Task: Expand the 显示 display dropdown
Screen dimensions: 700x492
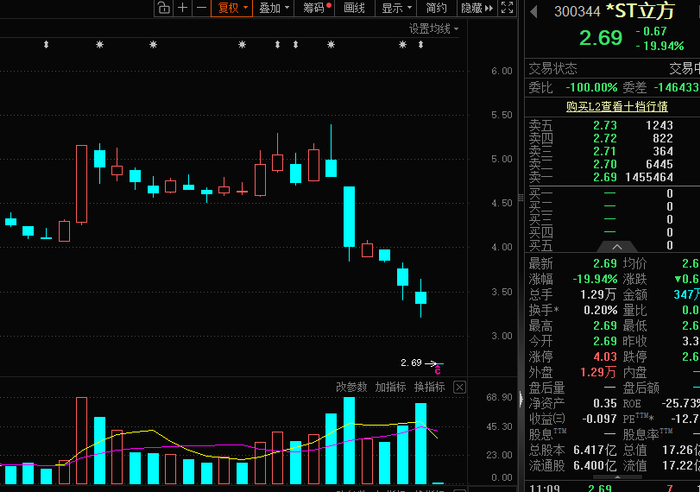Action: click(396, 8)
